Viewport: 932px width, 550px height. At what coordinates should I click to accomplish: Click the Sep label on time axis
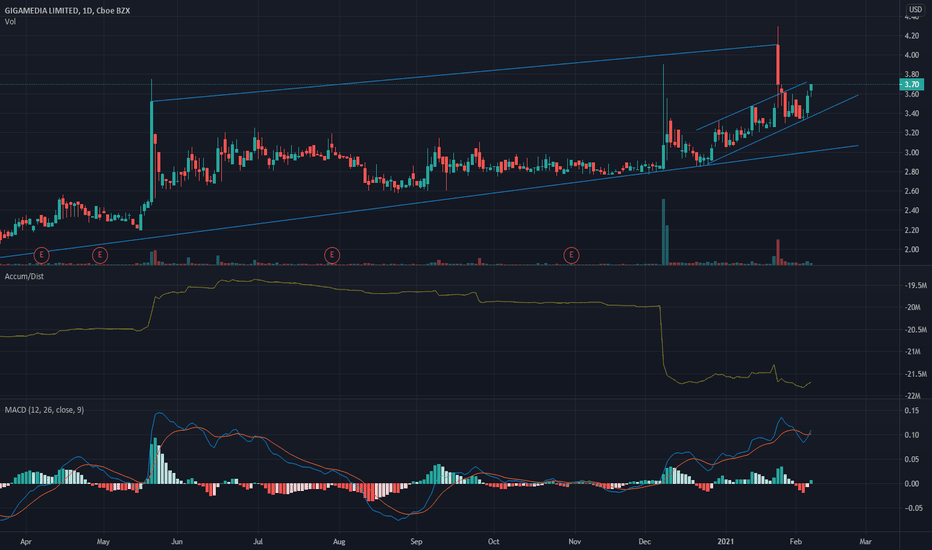[x=416, y=542]
